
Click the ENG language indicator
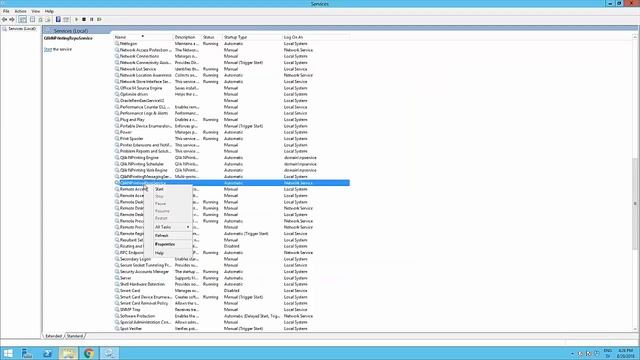tap(607, 351)
